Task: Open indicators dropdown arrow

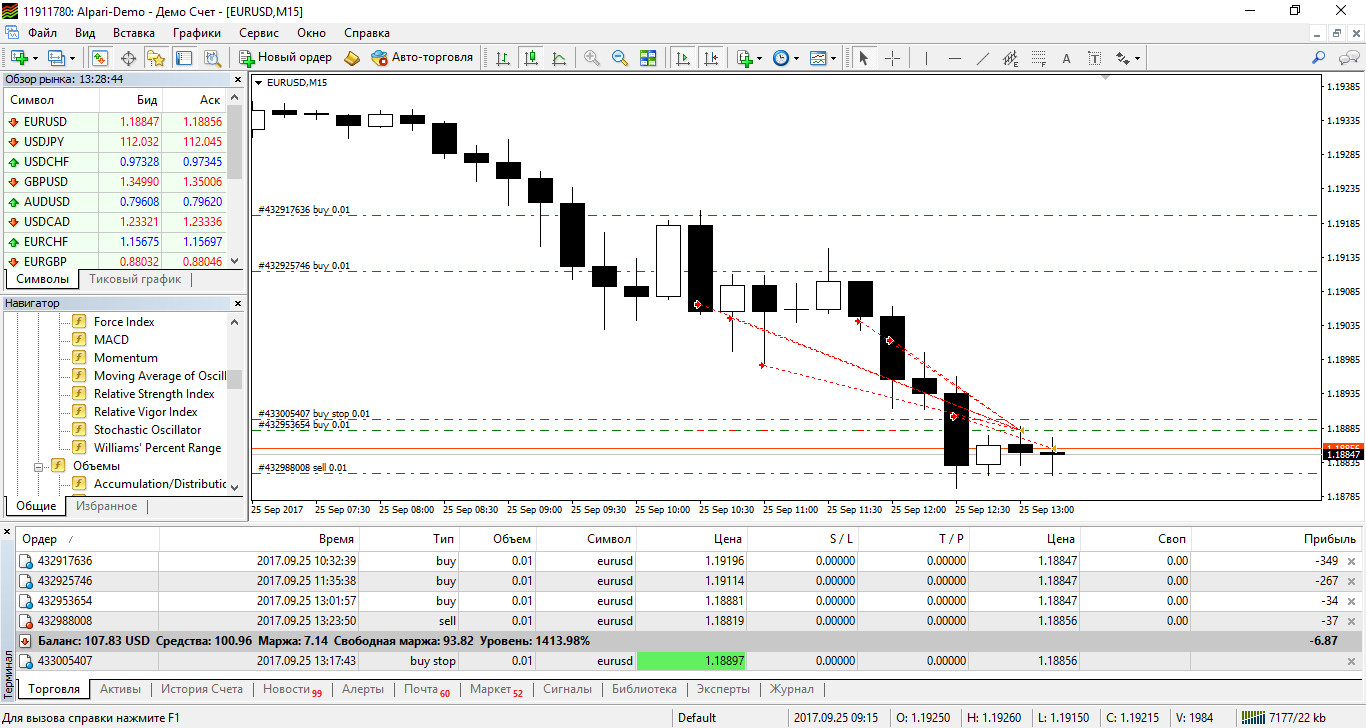Action: 760,58
